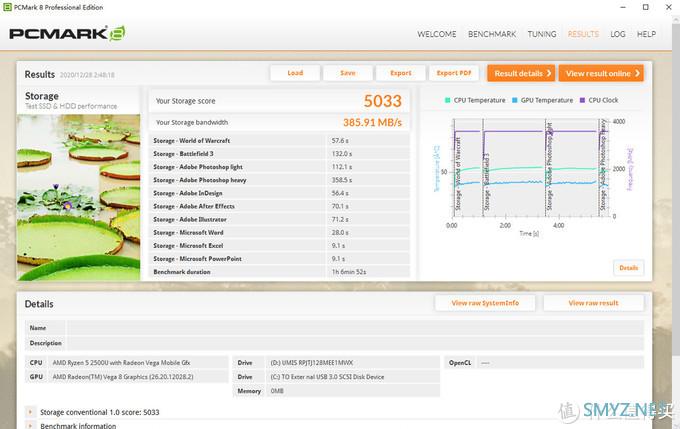Viewport: 680px width, 429px height.
Task: Select Storage - Microsoft Word row
Action: (x=280, y=233)
